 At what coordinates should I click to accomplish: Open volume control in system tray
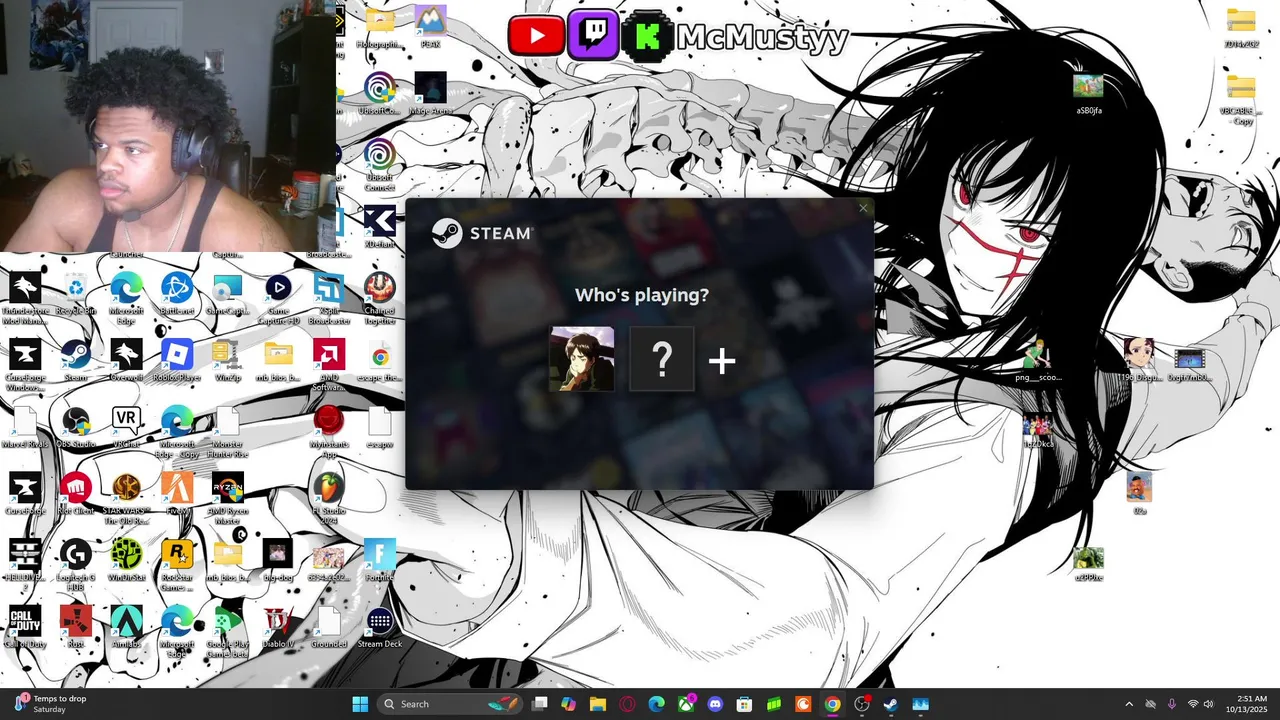pos(1209,704)
